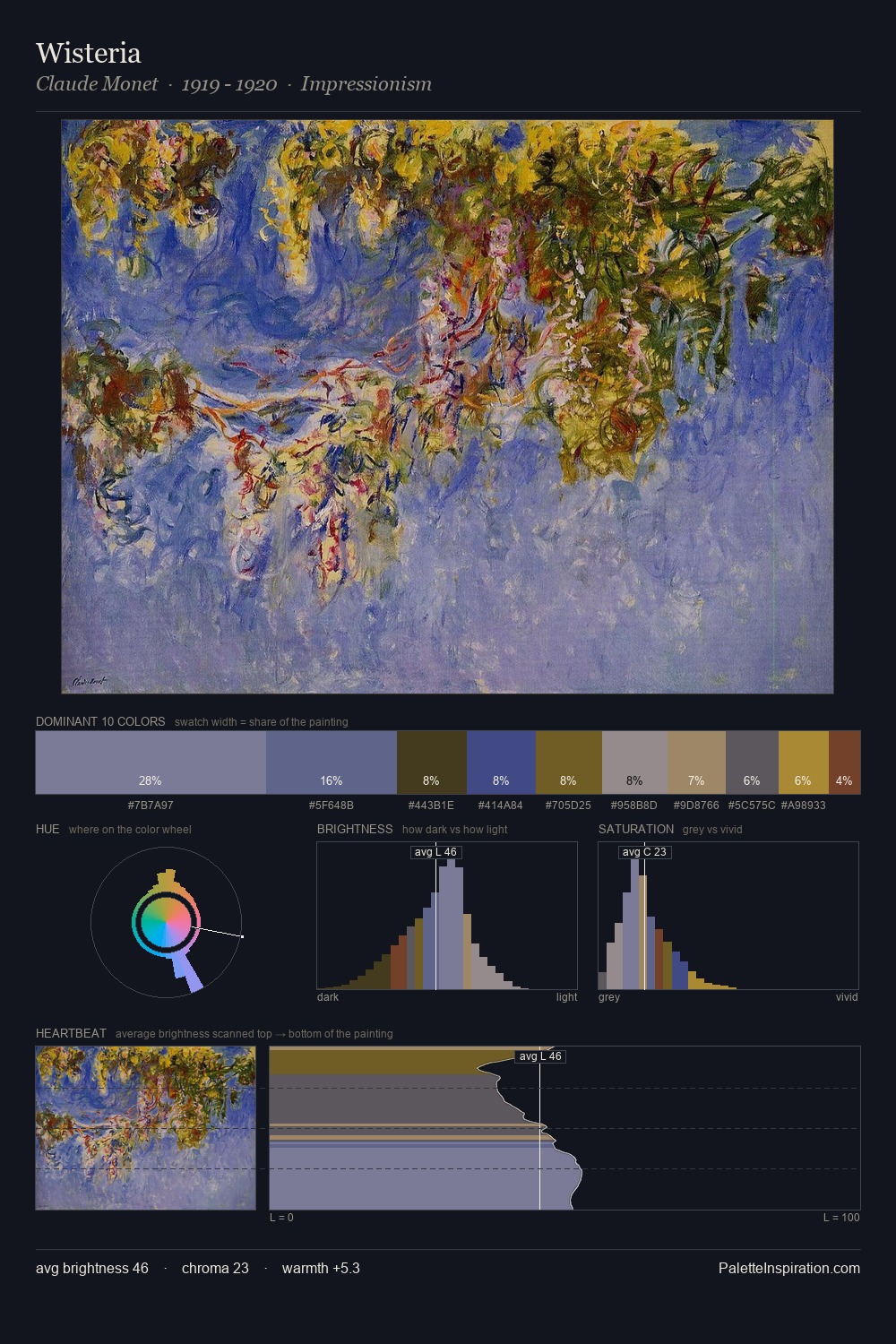This screenshot has width=896, height=1344.
Task: Click the heartbeat brightness profile chart
Action: [x=564, y=1128]
